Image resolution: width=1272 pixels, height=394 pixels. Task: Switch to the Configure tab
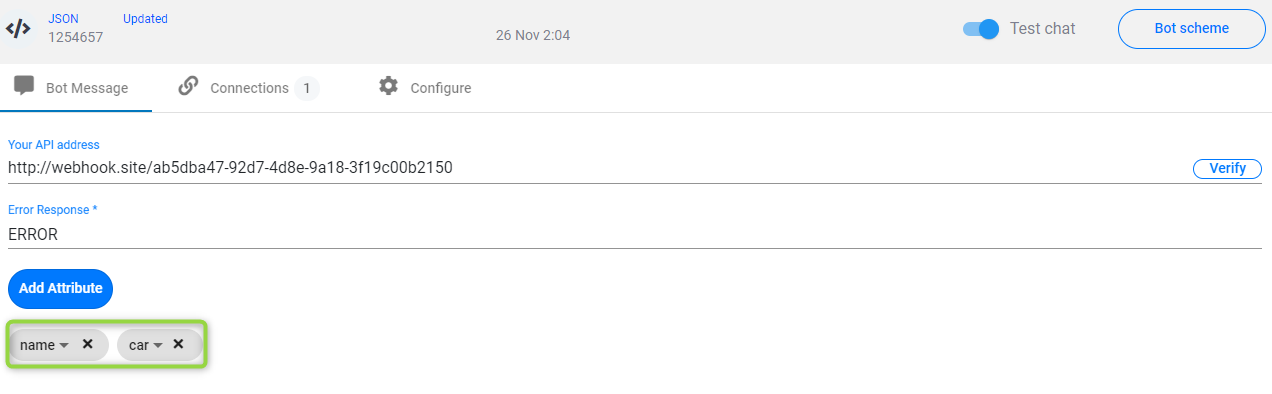425,88
